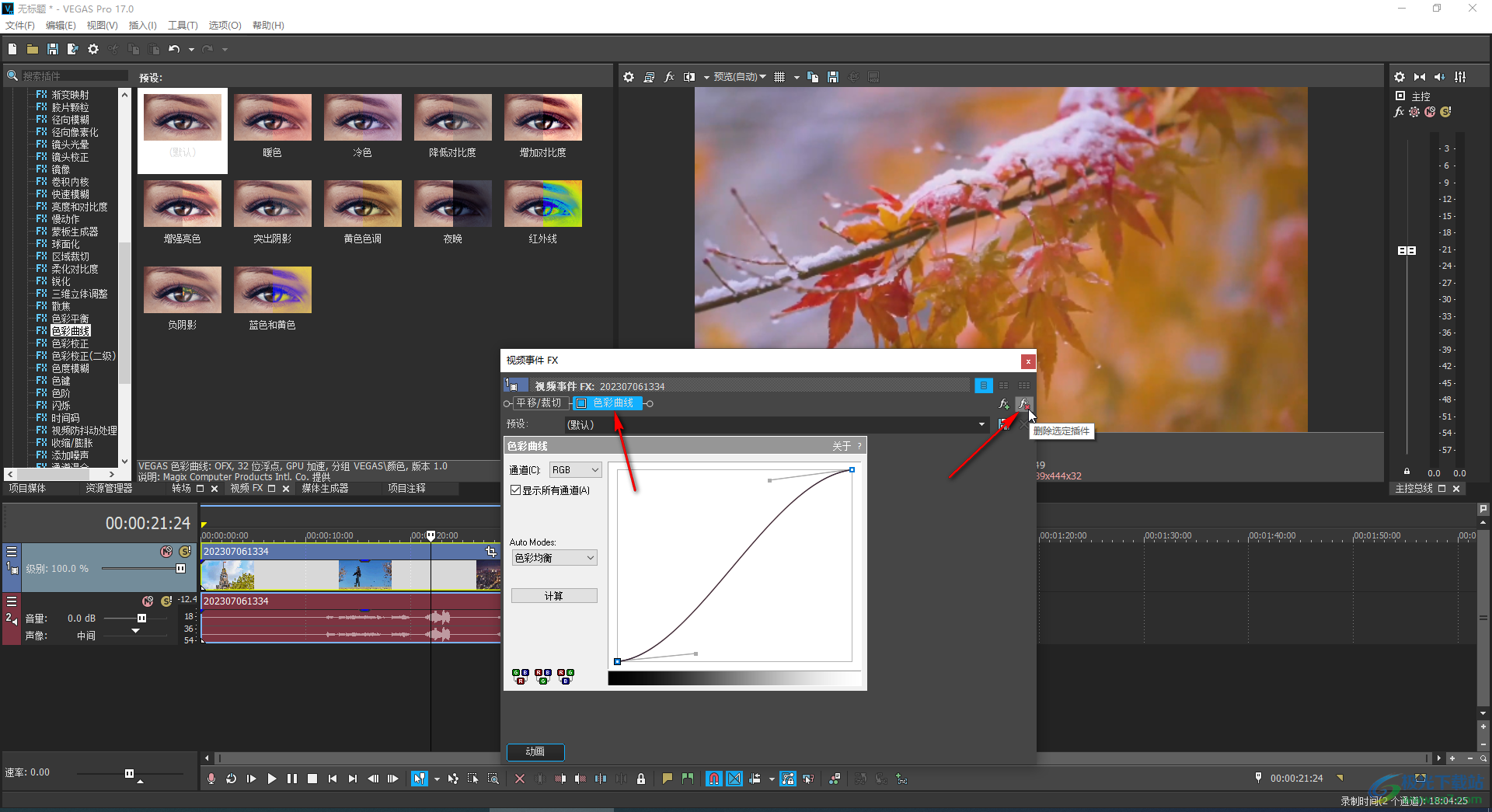Select the normal edit tool
The width and height of the screenshot is (1492, 812).
(x=420, y=779)
